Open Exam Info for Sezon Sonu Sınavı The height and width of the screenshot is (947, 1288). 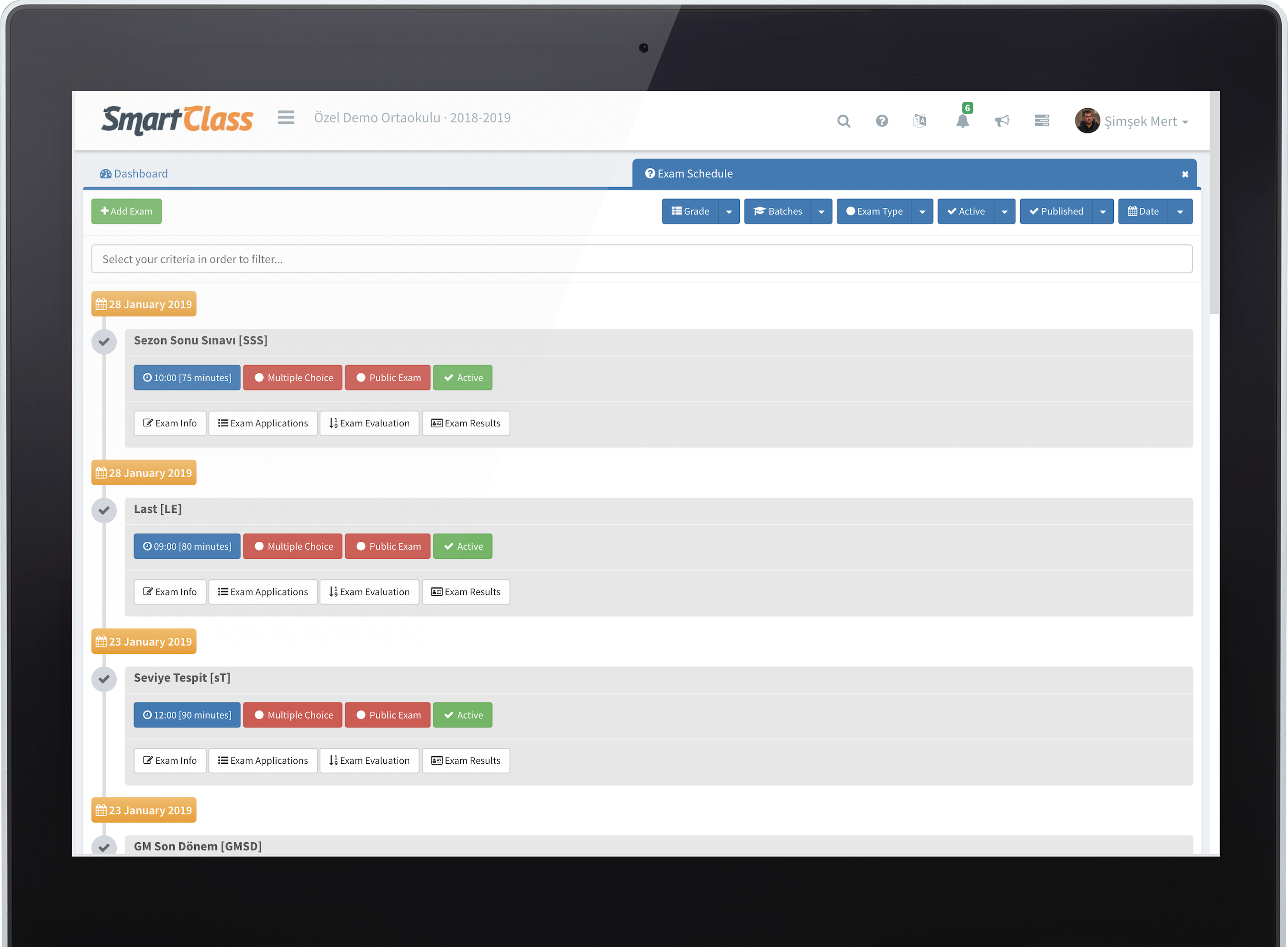(x=170, y=423)
